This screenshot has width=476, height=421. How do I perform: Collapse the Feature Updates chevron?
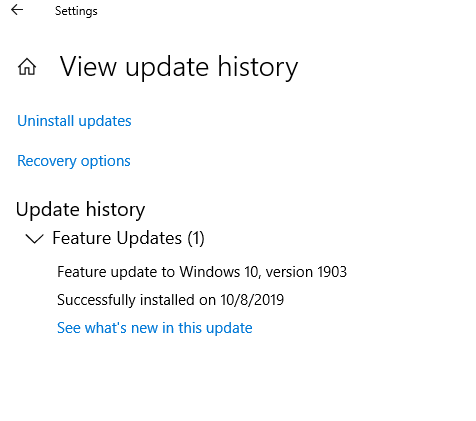tap(34, 239)
